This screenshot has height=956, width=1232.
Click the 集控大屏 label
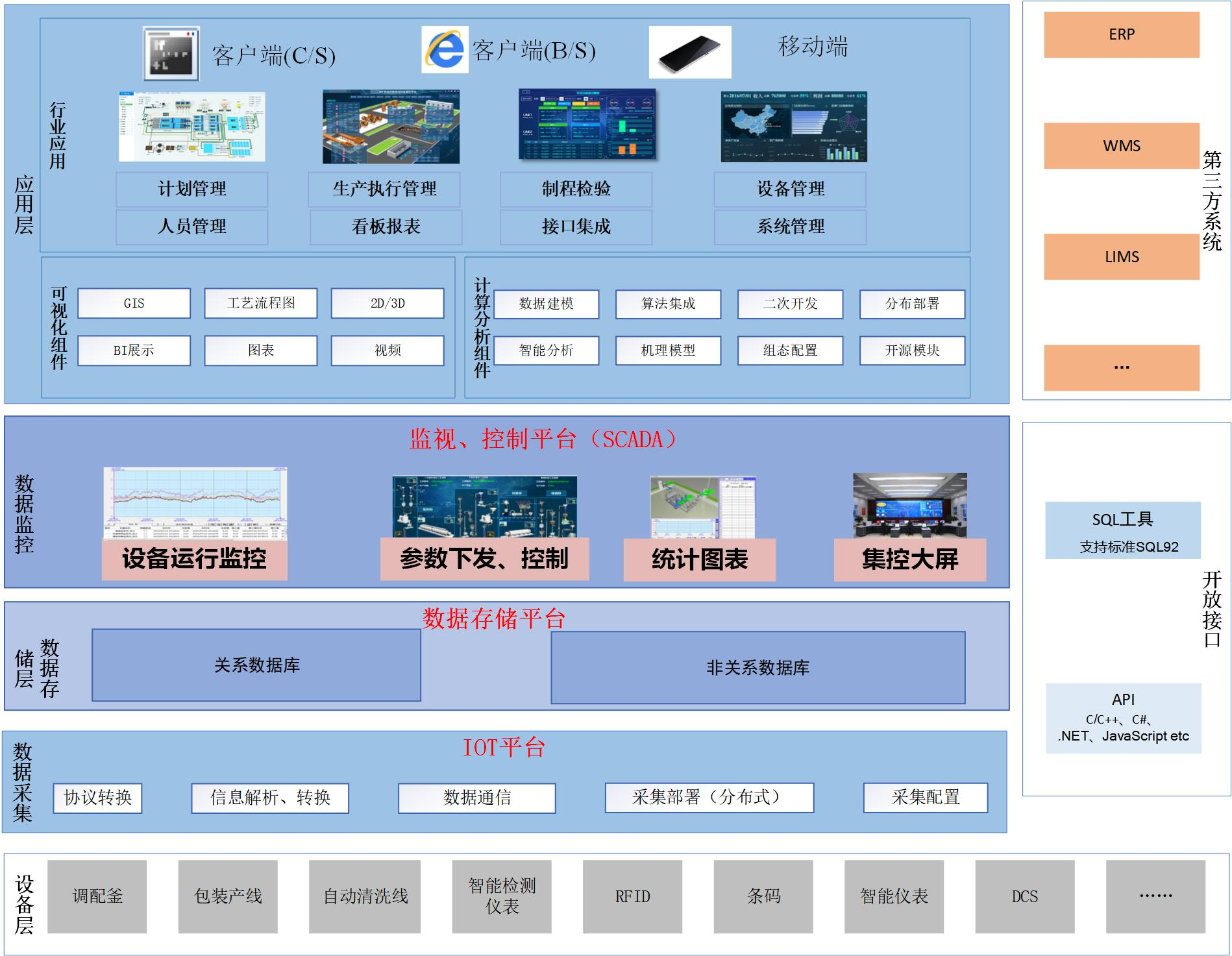click(910, 559)
